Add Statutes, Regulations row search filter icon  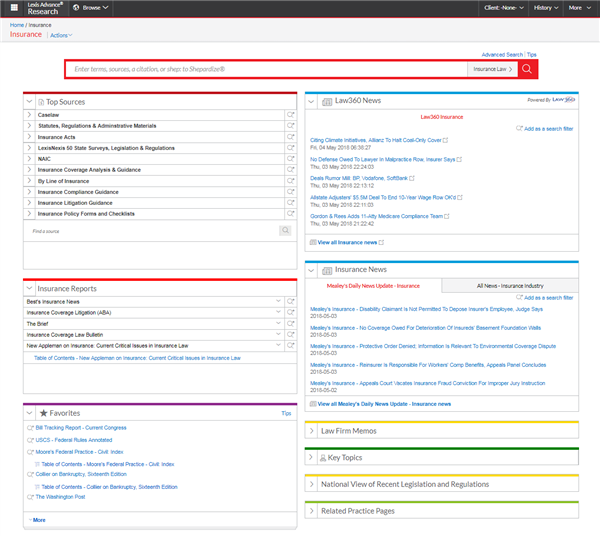[291, 125]
